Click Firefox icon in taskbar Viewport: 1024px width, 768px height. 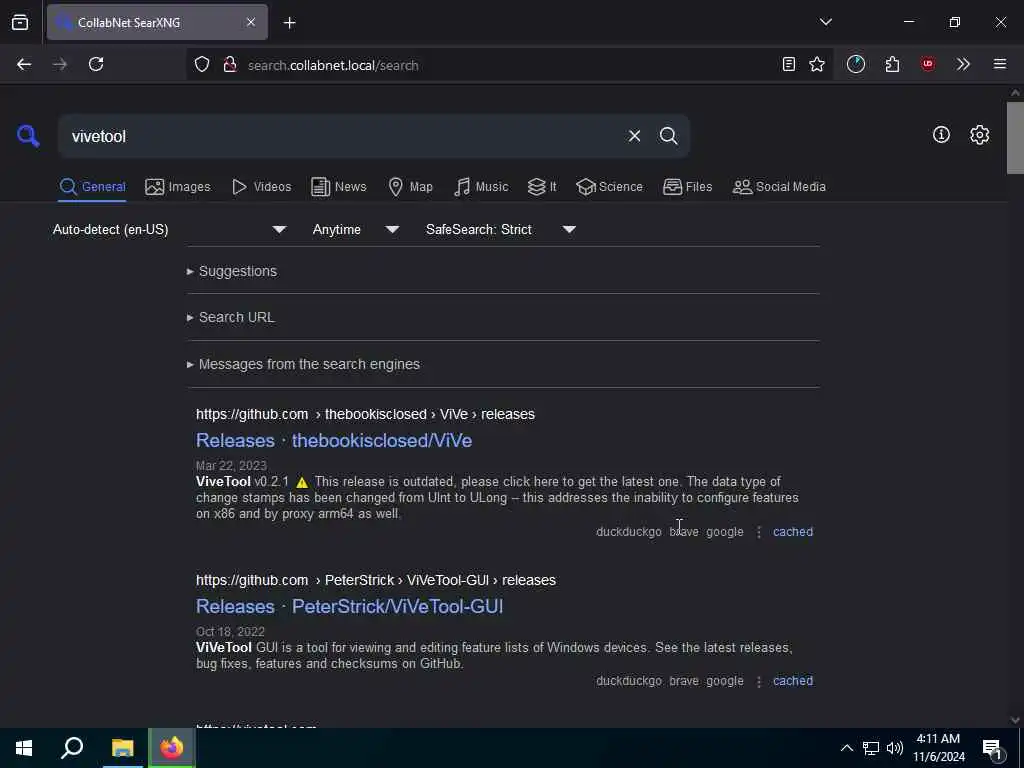click(x=172, y=748)
